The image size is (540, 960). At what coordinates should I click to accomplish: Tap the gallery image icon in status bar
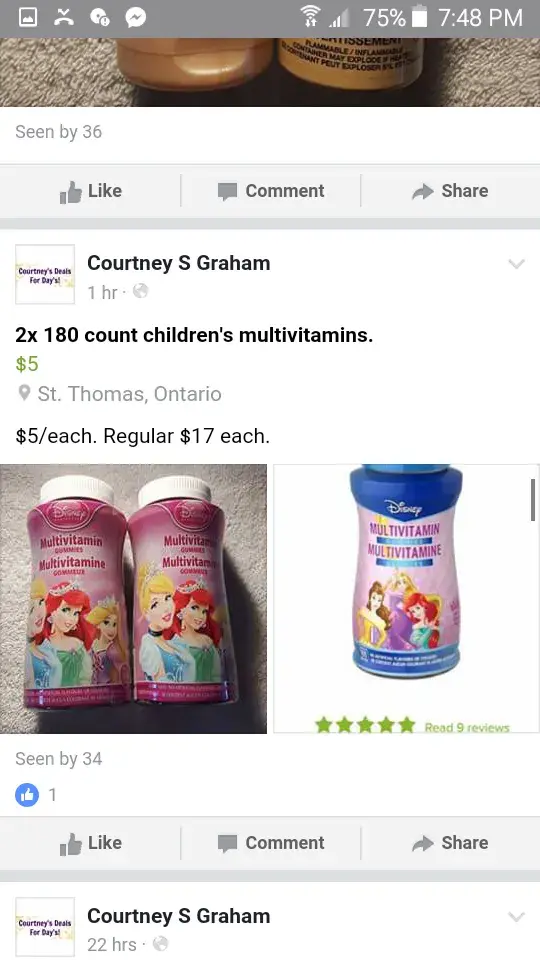click(x=28, y=18)
